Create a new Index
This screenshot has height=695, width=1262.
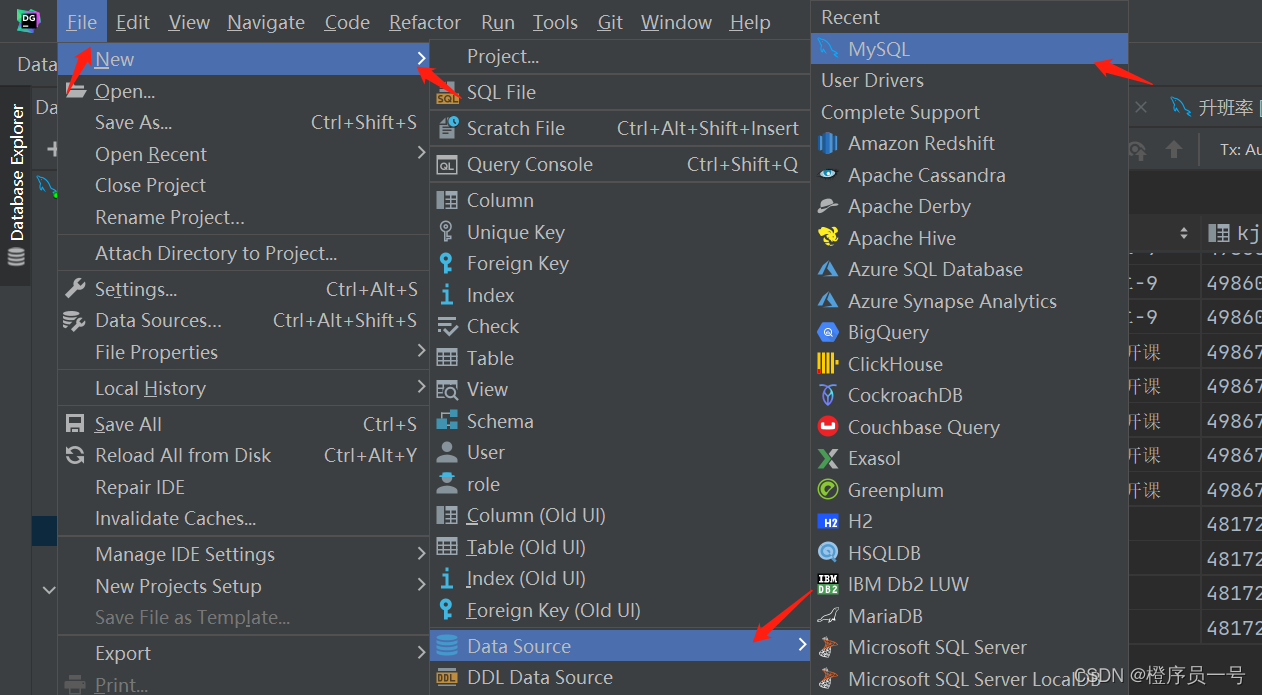[620, 295]
